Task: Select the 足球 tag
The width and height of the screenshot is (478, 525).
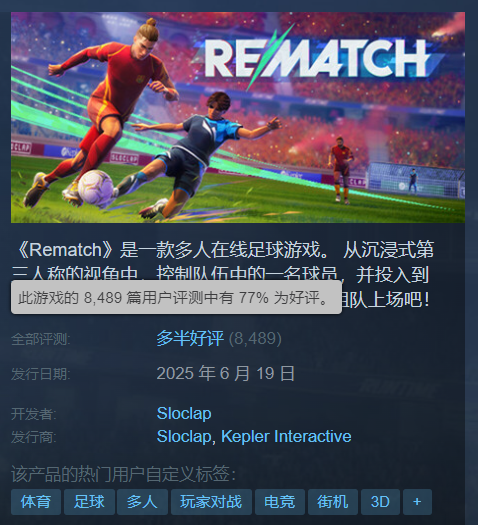Action: (89, 502)
